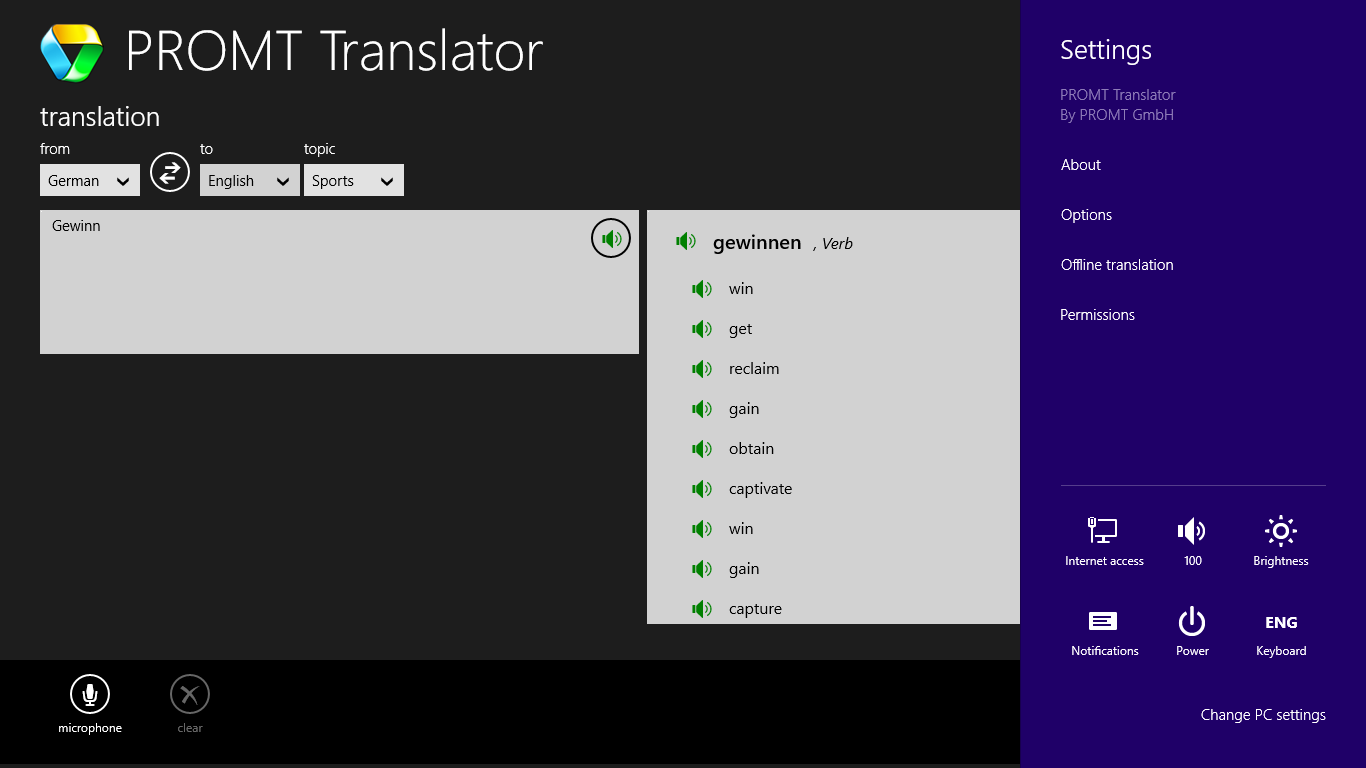Image resolution: width=1366 pixels, height=768 pixels.
Task: Open the Power options icon
Action: tap(1192, 632)
